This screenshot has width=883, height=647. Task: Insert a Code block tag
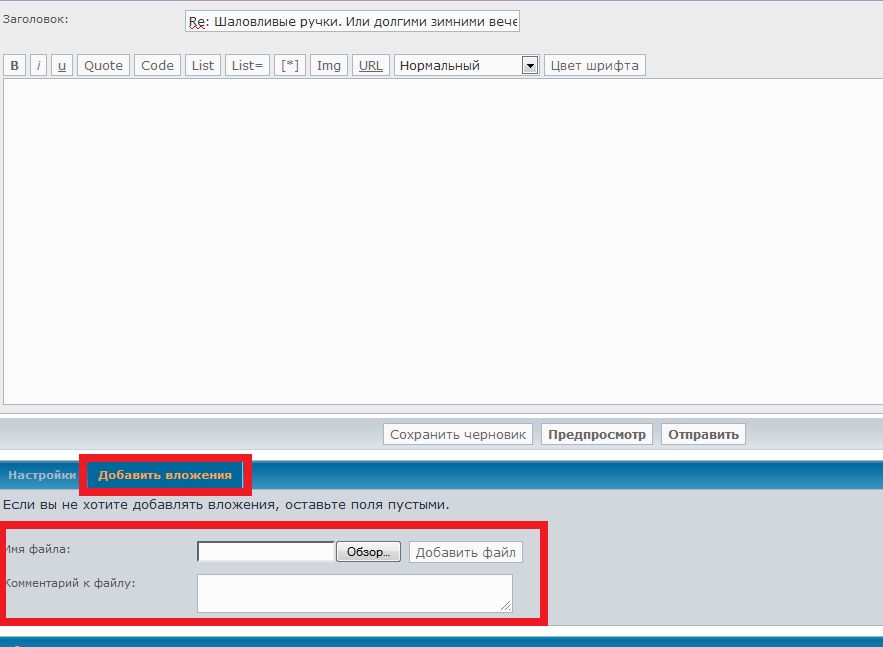157,66
